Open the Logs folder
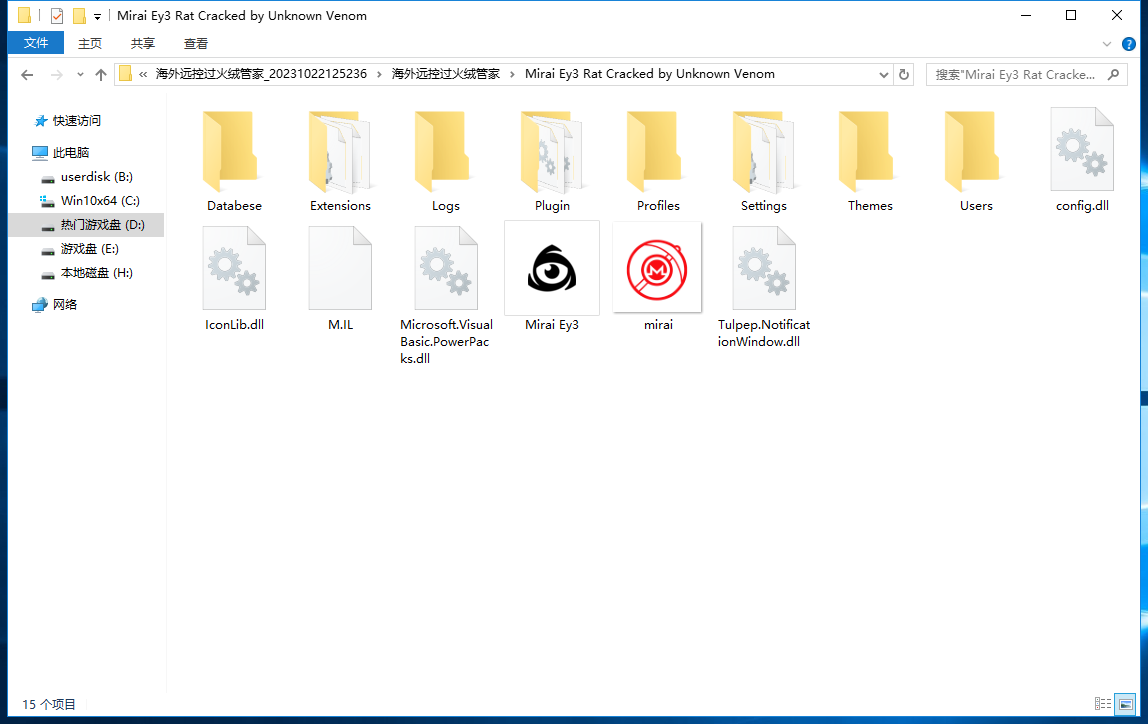The image size is (1148, 724). pyautogui.click(x=445, y=151)
